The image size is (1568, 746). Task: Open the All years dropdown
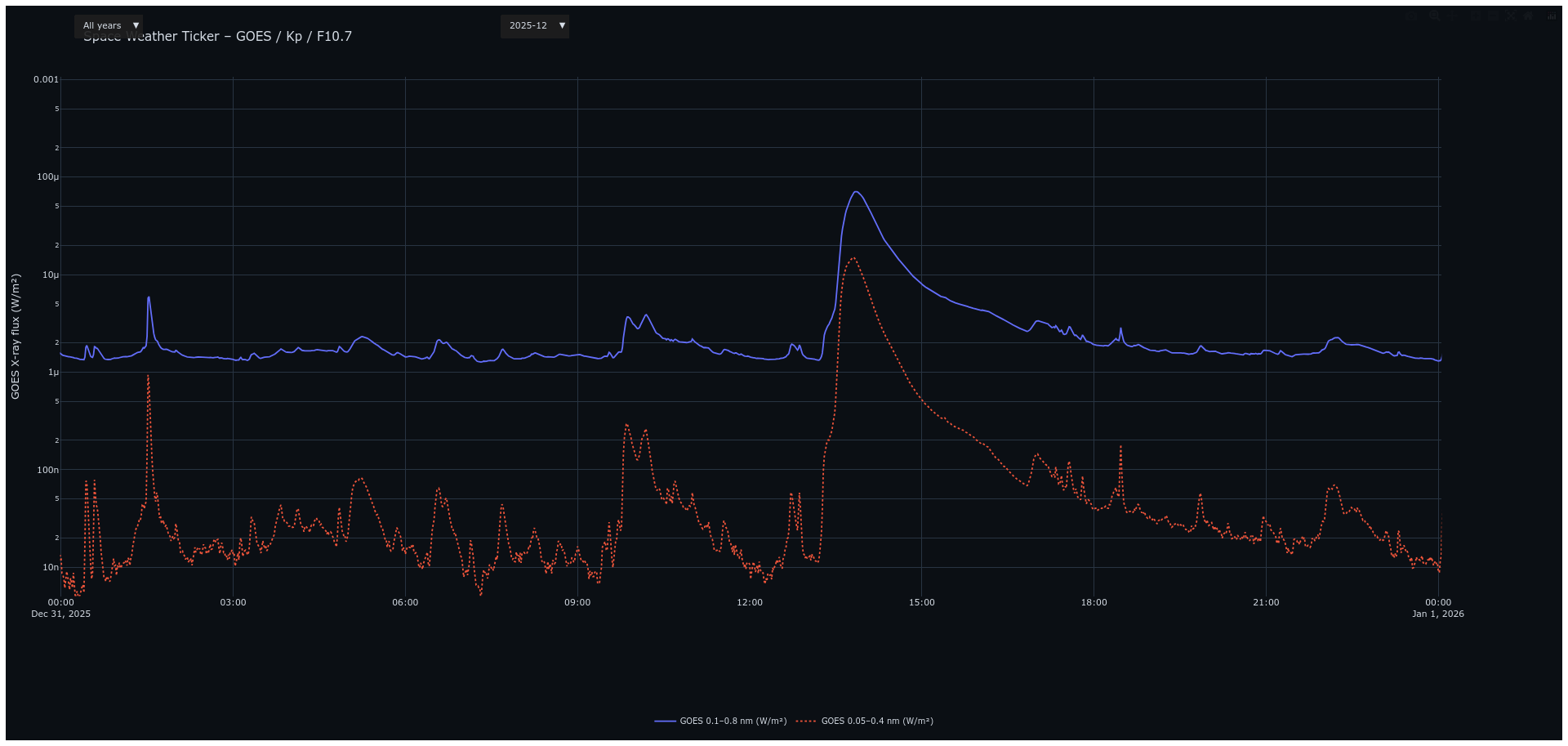(x=109, y=26)
